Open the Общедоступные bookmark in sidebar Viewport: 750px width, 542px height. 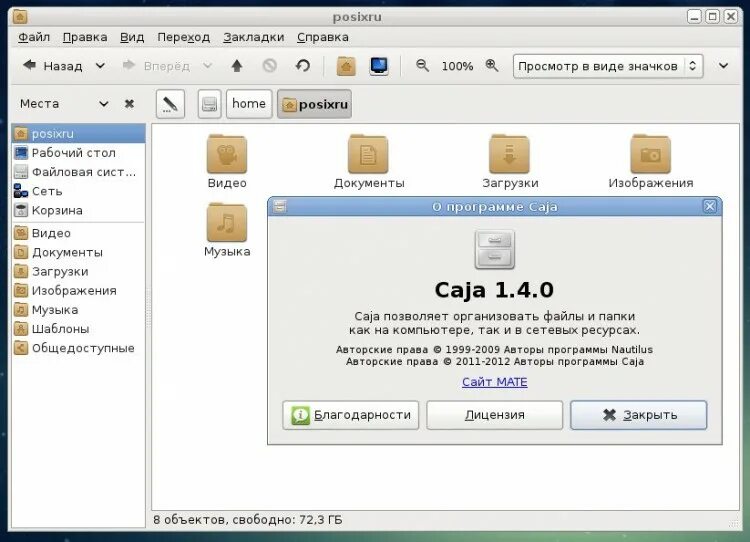pos(78,348)
